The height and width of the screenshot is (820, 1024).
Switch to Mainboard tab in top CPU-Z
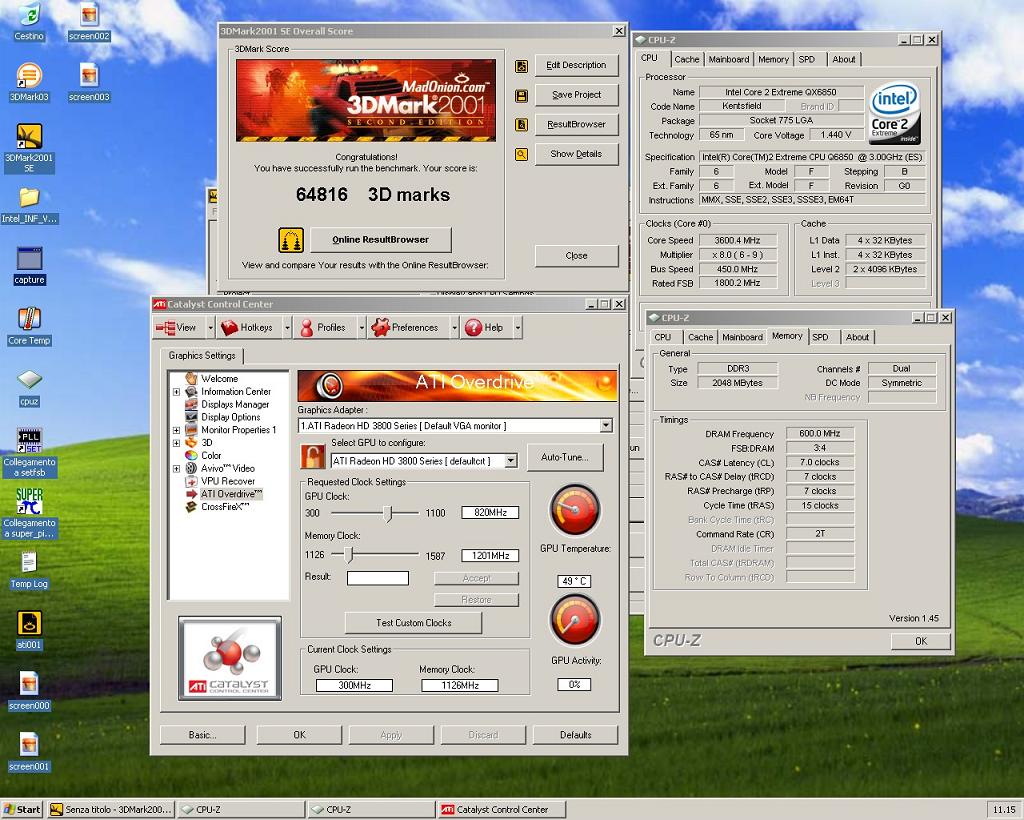click(729, 59)
